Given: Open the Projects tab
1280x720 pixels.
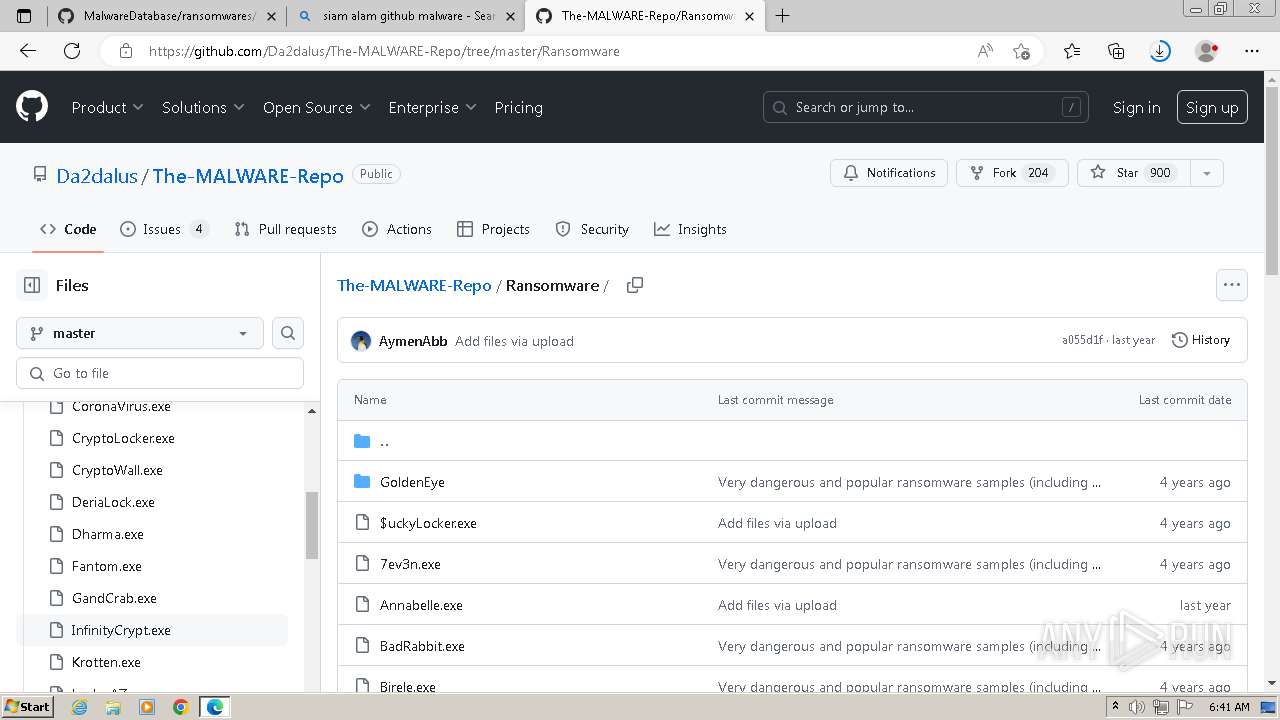Looking at the screenshot, I should click(493, 229).
